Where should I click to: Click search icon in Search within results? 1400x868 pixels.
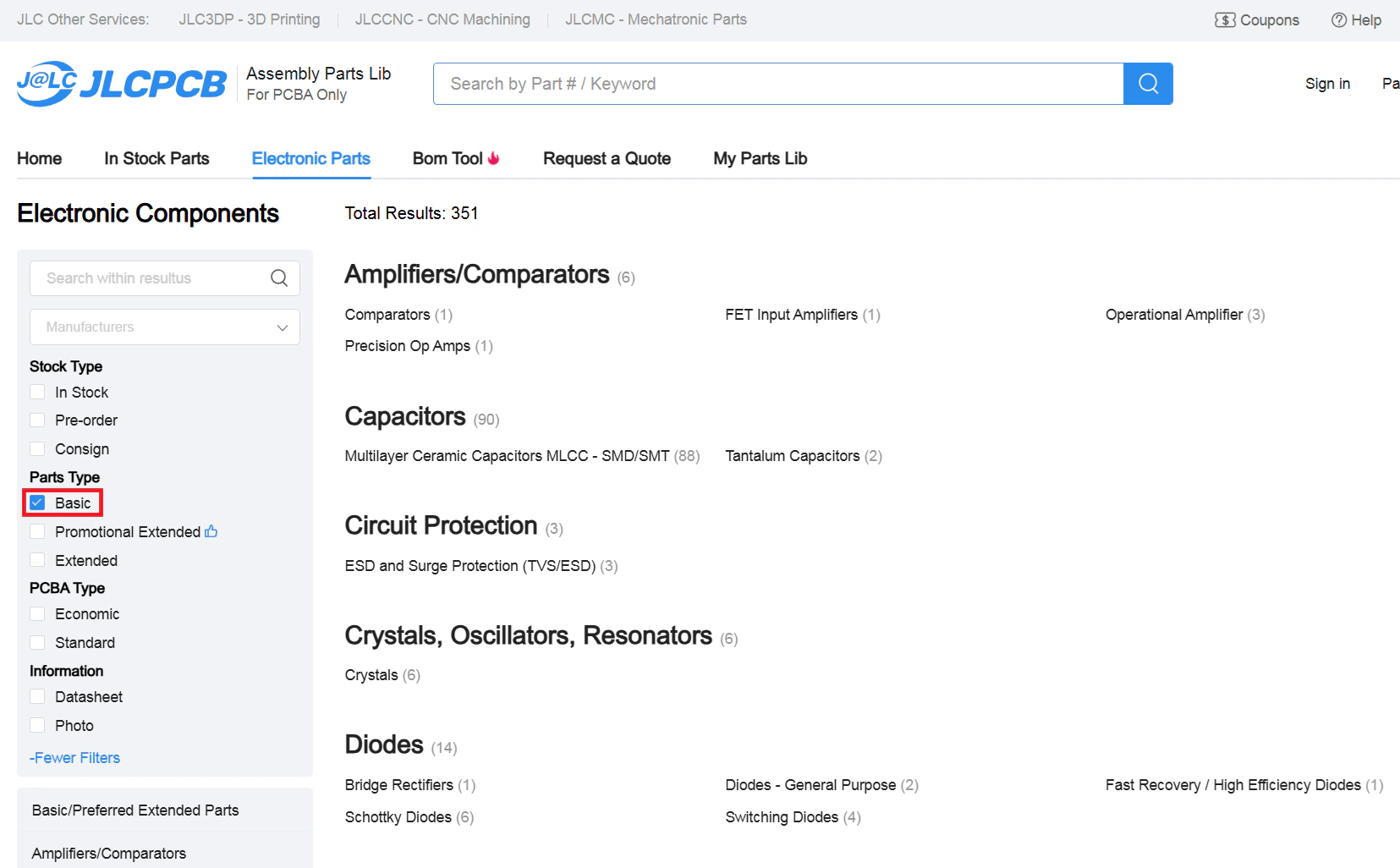click(x=279, y=278)
